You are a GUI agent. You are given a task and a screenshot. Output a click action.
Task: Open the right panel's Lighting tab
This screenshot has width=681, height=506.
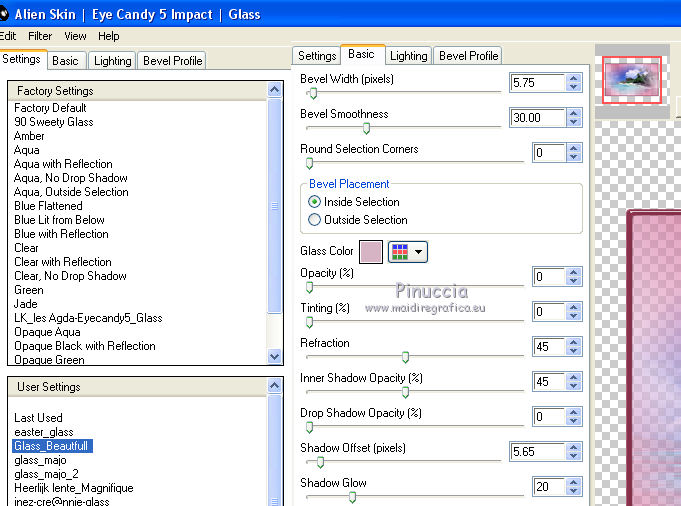409,56
